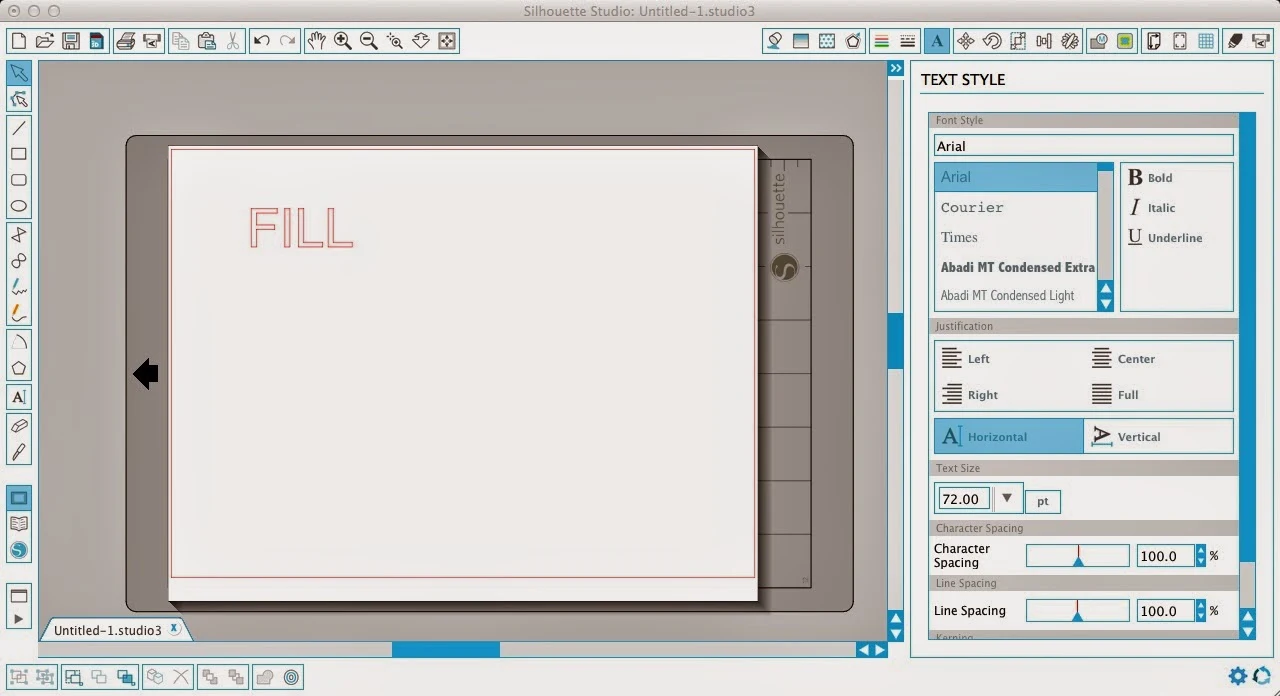Screen dimensions: 1280x696
Task: Switch text orientation to Vertical
Action: (x=1158, y=437)
